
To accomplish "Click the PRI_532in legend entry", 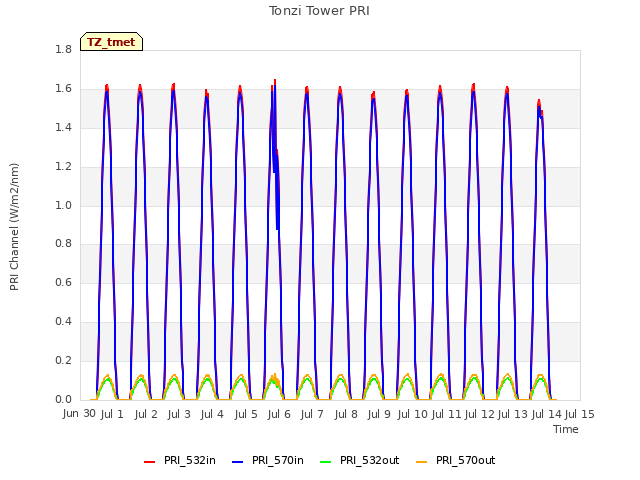I will (180, 460).
